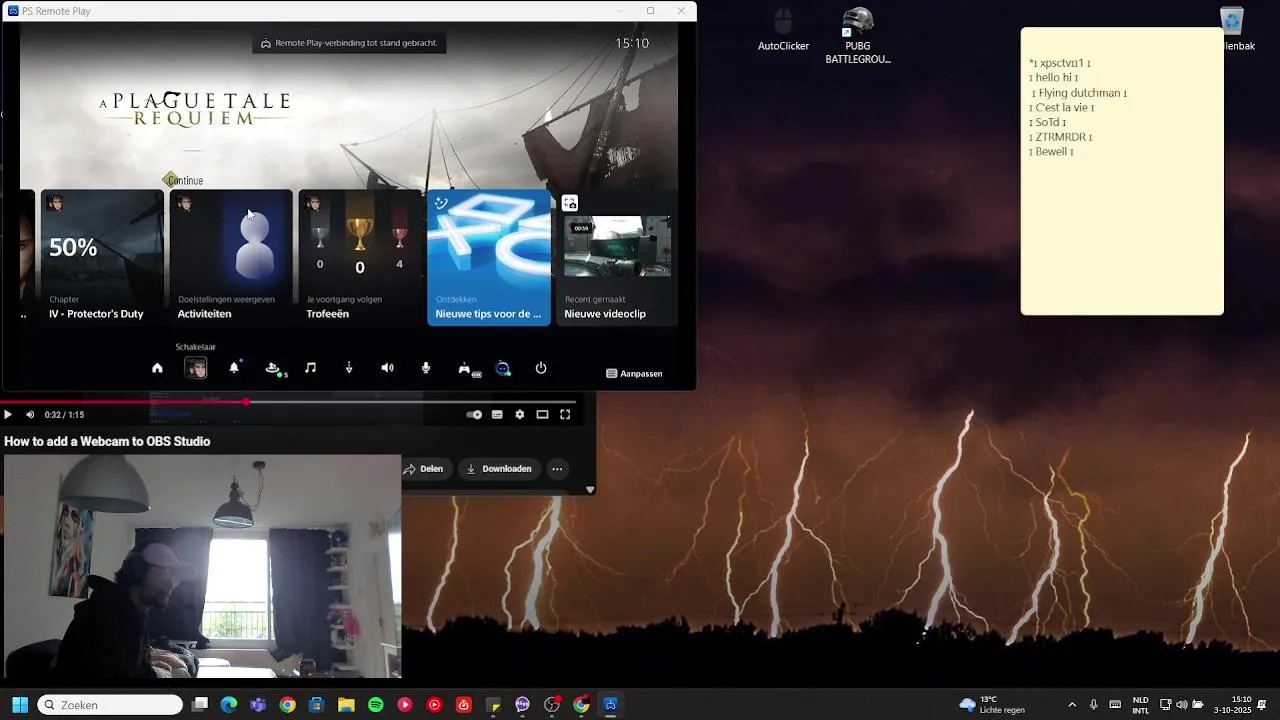The image size is (1280, 720).
Task: Click the Continue label above activity cards
Action: 185,180
